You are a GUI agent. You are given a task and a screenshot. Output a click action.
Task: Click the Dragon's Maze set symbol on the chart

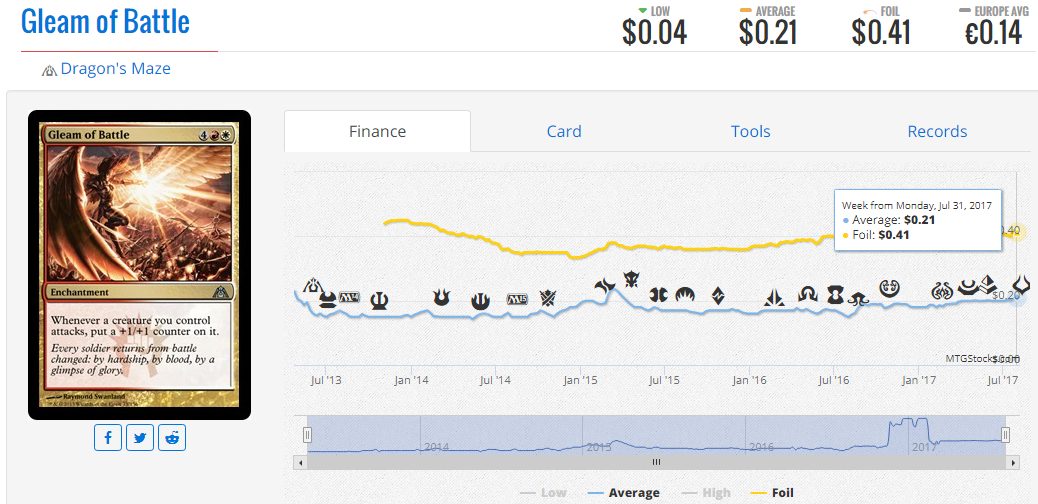[x=312, y=286]
